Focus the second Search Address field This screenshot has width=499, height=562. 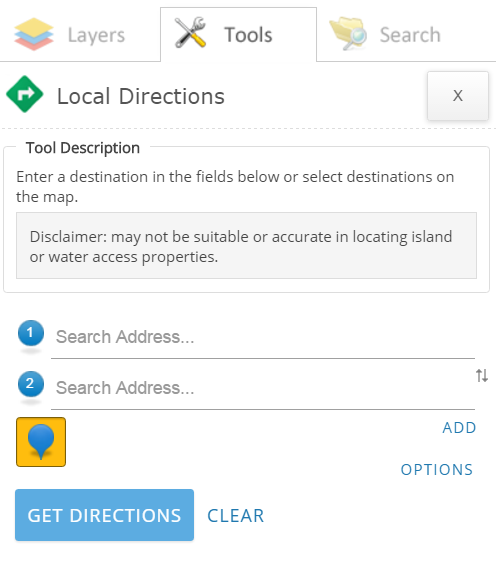263,388
